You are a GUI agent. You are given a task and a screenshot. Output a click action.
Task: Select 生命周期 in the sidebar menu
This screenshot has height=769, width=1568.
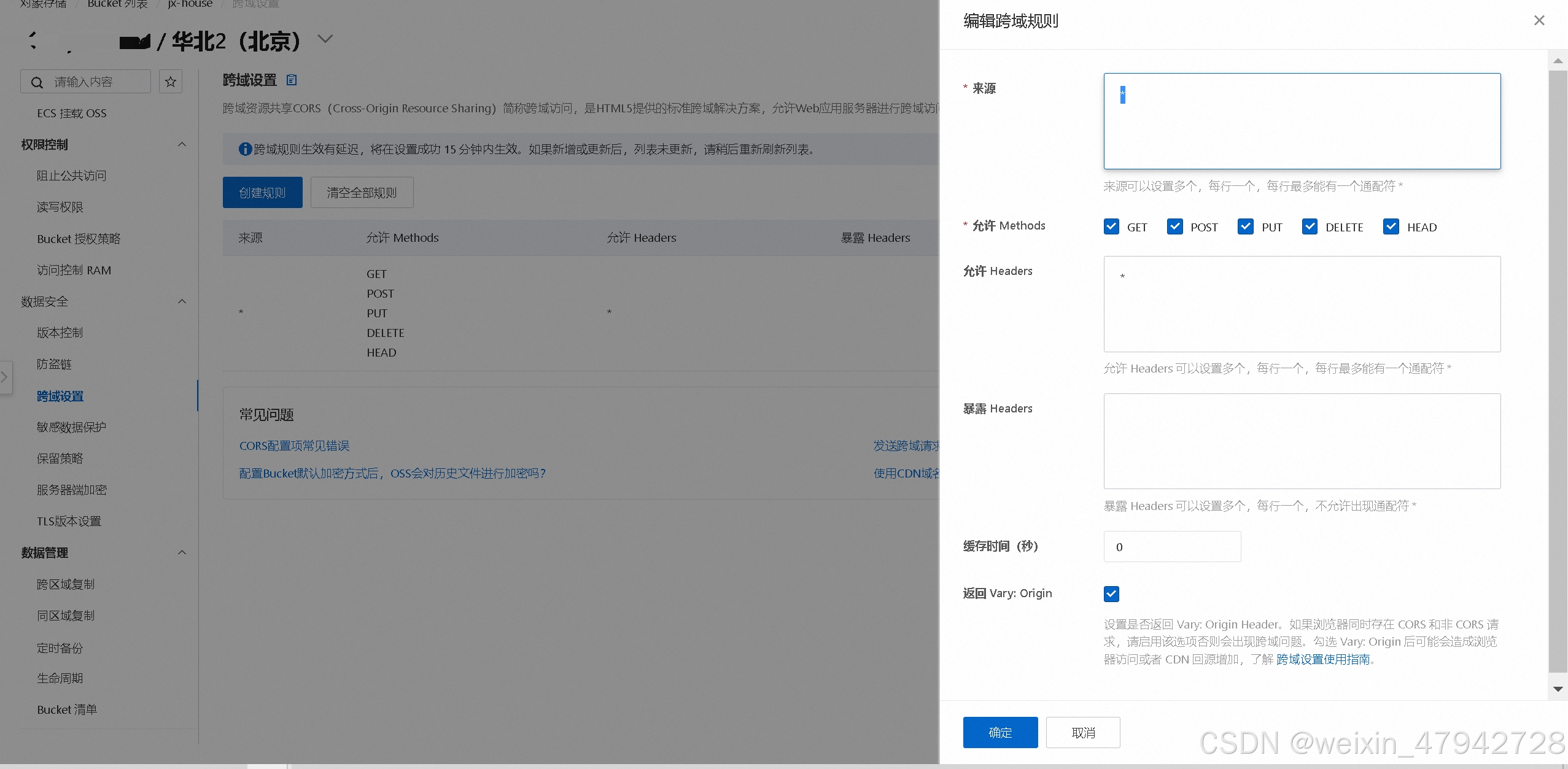60,678
